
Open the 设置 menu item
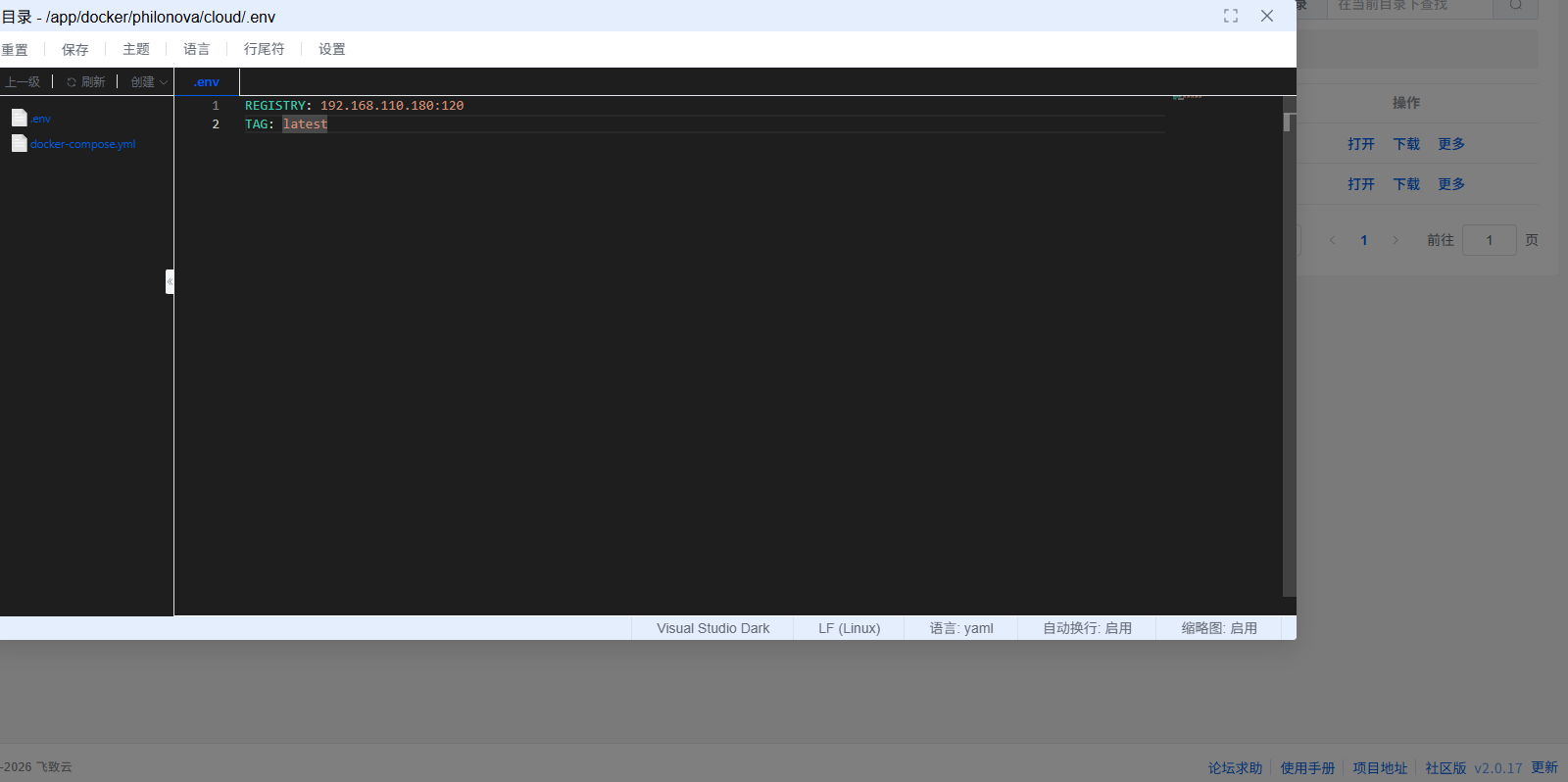[332, 49]
